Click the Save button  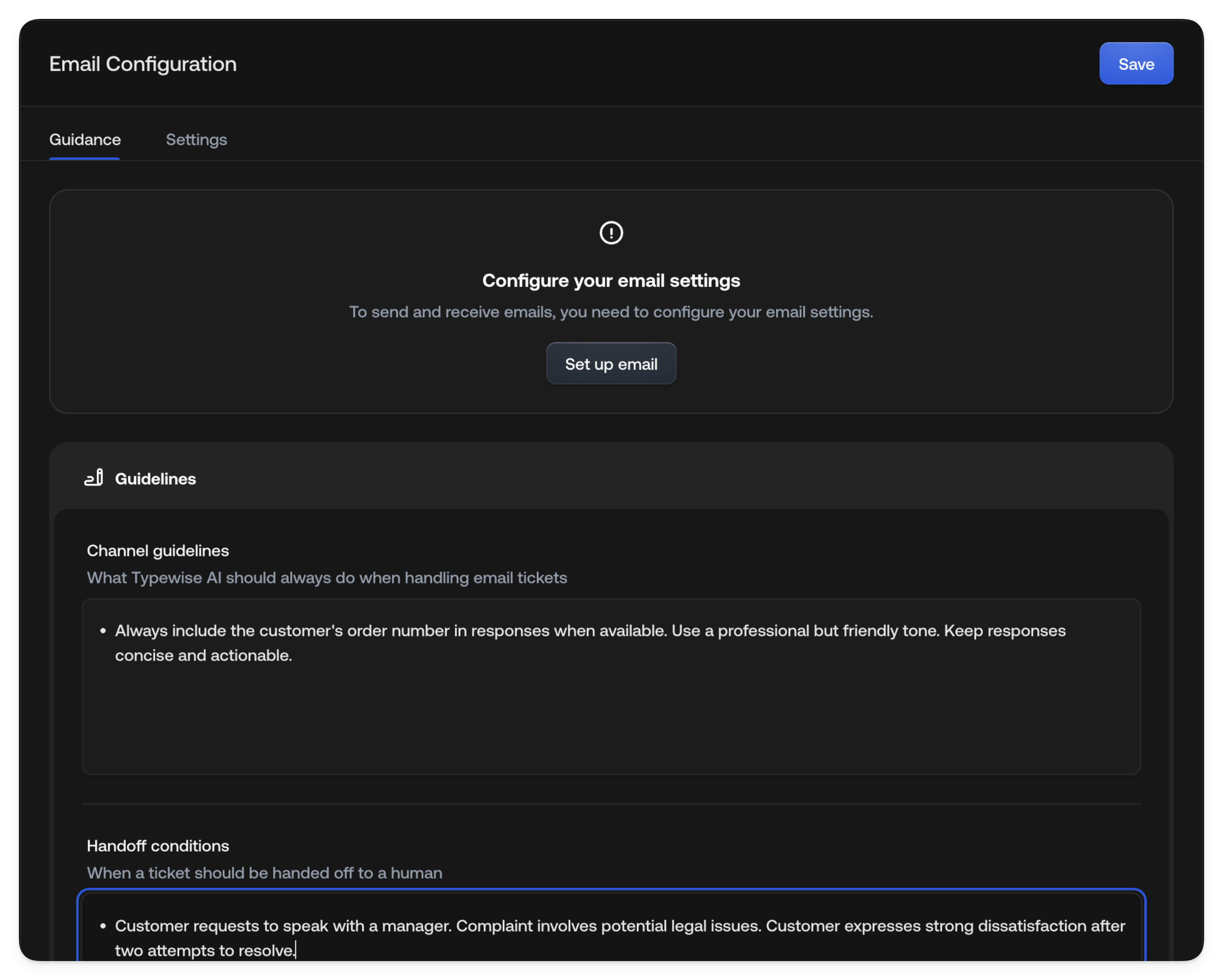(1136, 64)
